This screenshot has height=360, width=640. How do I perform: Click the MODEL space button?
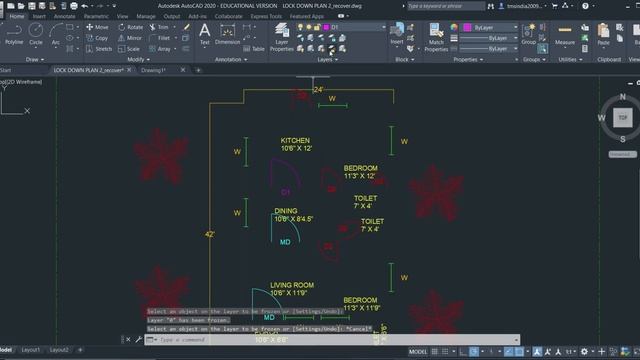coord(418,351)
